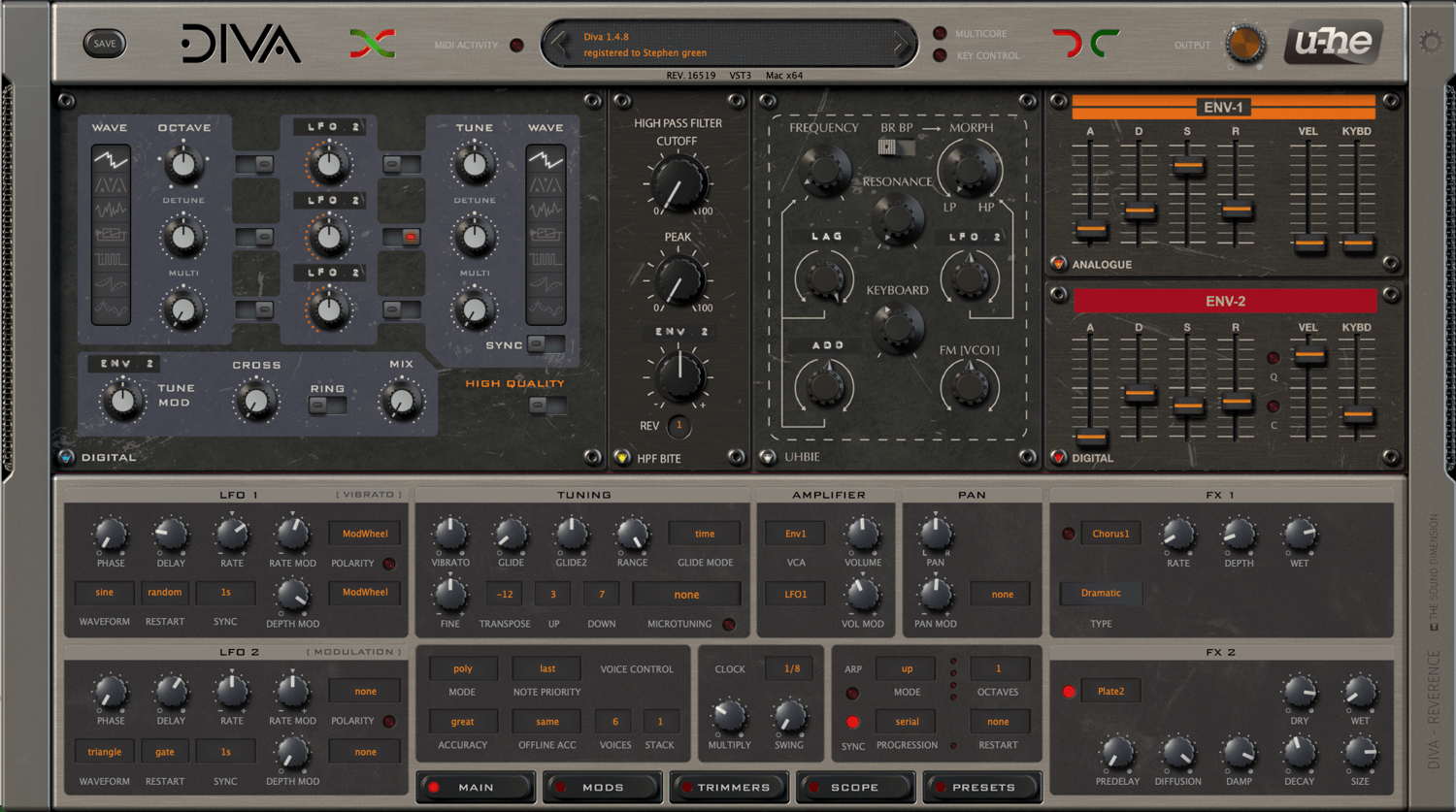Click the green redo arrow icon
The image size is (1456, 812).
click(1105, 44)
